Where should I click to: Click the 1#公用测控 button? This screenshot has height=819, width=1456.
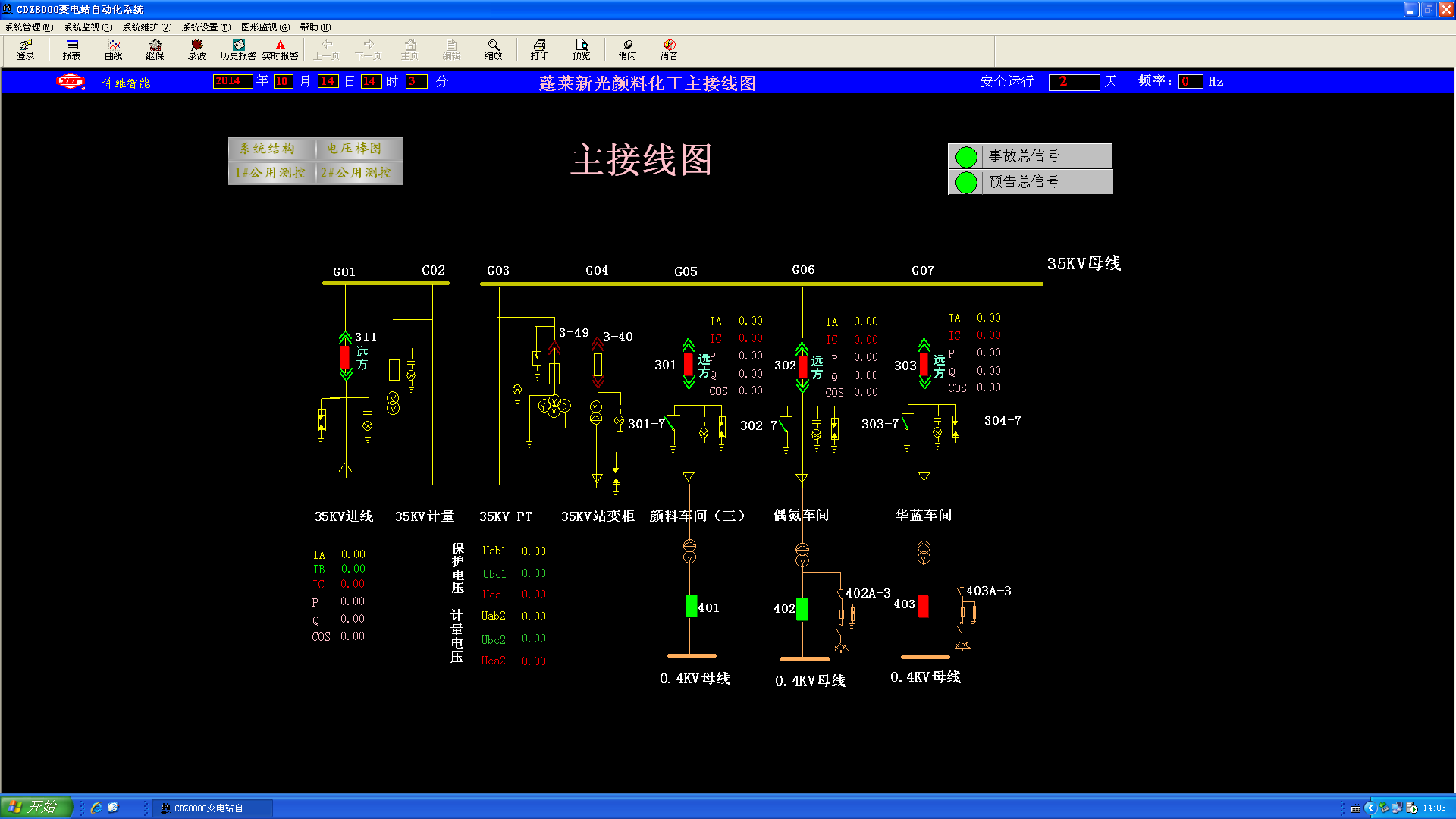pyautogui.click(x=271, y=173)
